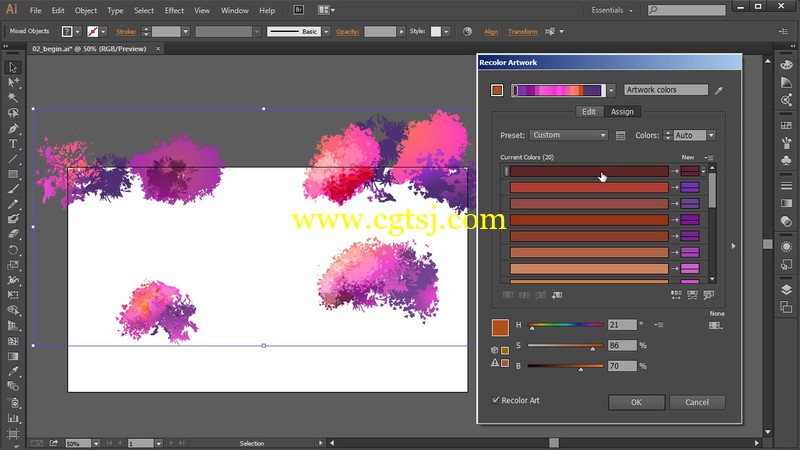Toggle the Recolor Art checkbox
Viewport: 800px width, 450px height.
click(495, 400)
